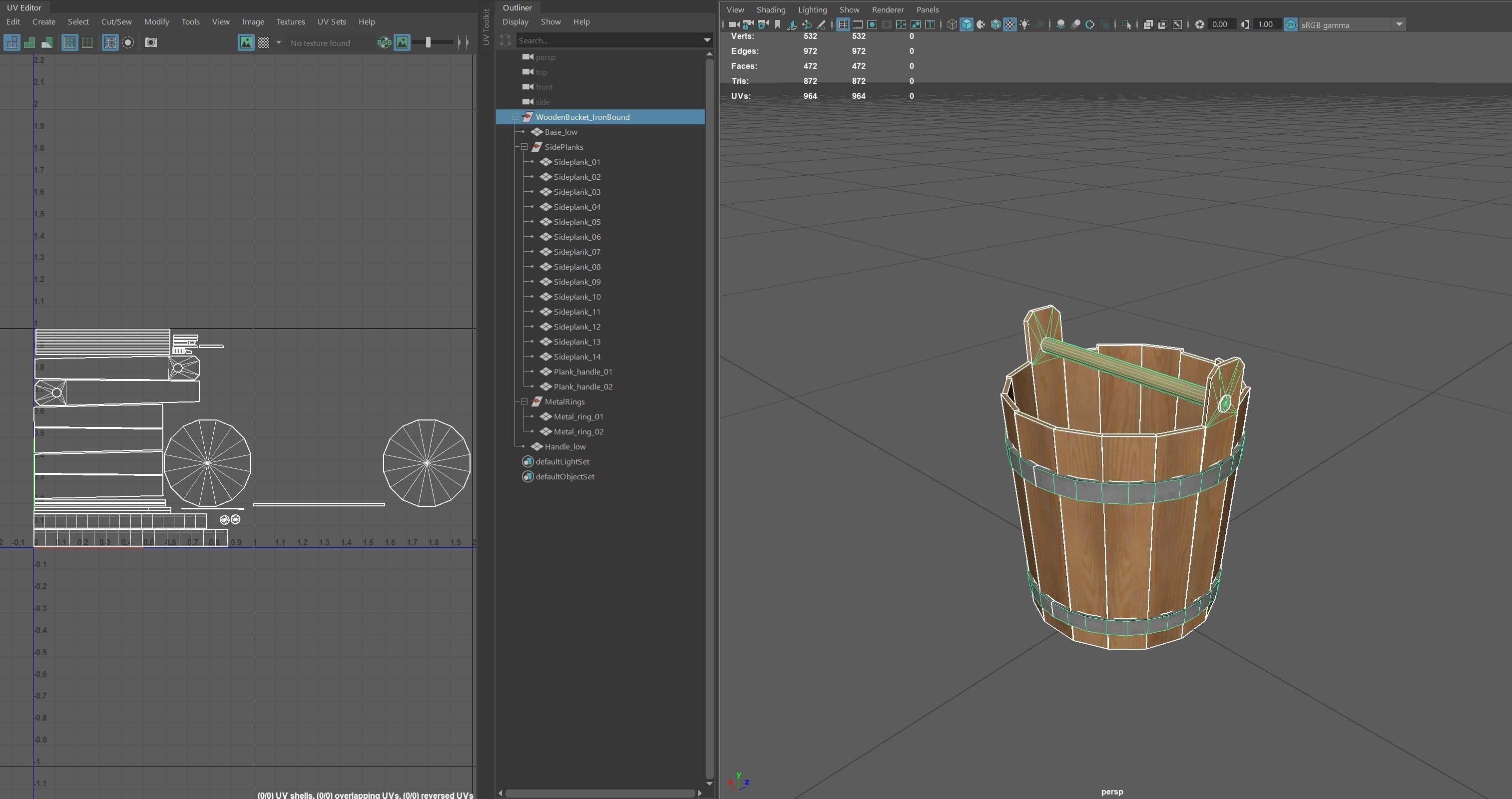Select defaultLightSet in the Outliner
Screen dimensions: 1512x799
(x=562, y=462)
